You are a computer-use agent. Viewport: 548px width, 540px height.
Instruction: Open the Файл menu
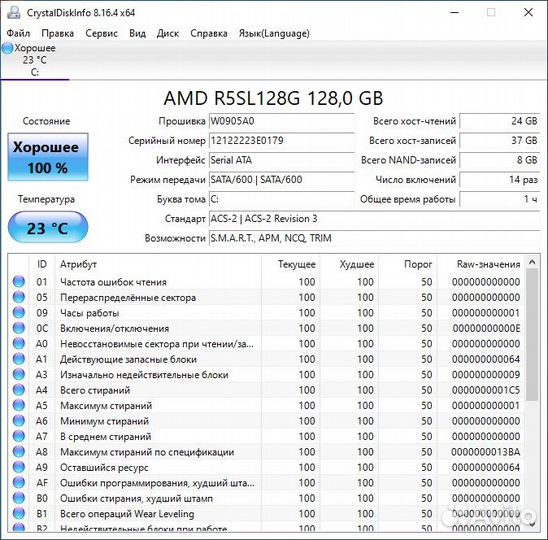pos(18,33)
